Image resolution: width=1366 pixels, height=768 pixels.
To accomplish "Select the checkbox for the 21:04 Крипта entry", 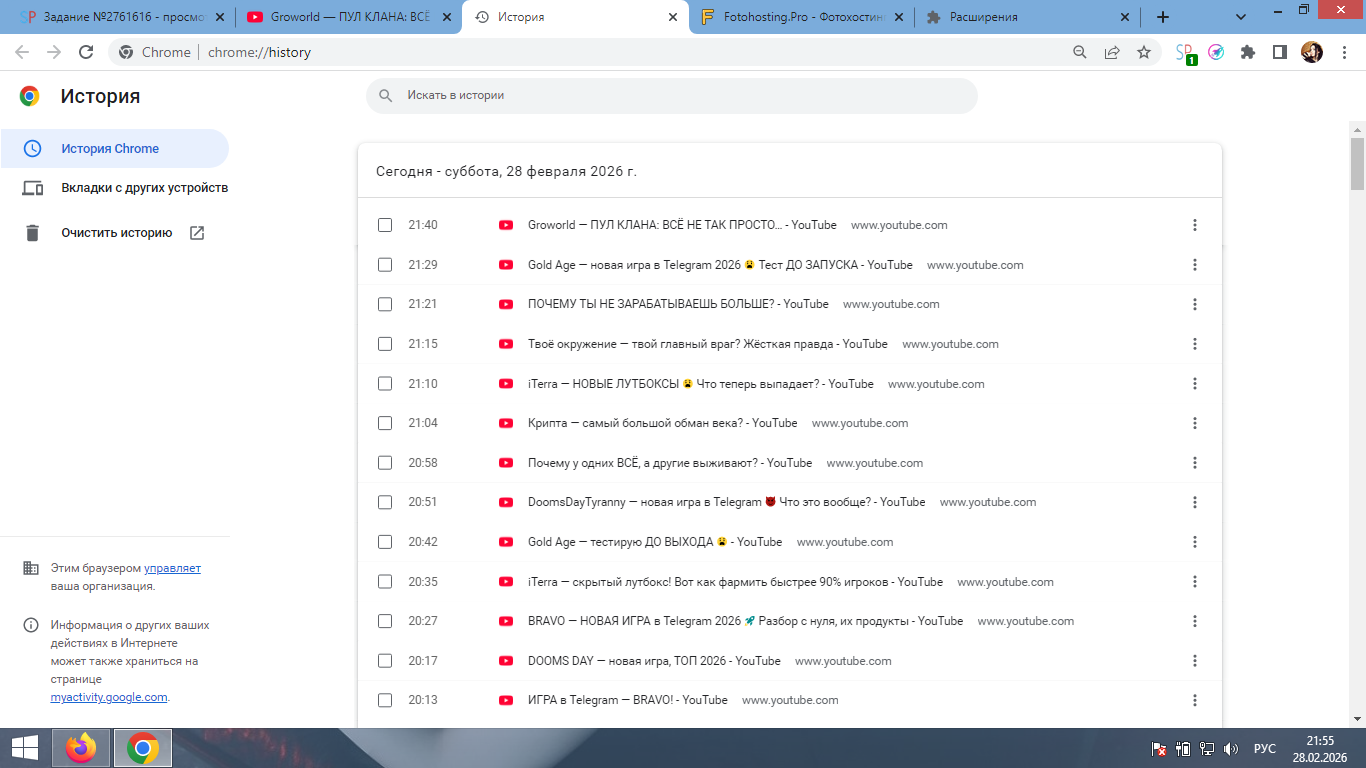I will (385, 423).
